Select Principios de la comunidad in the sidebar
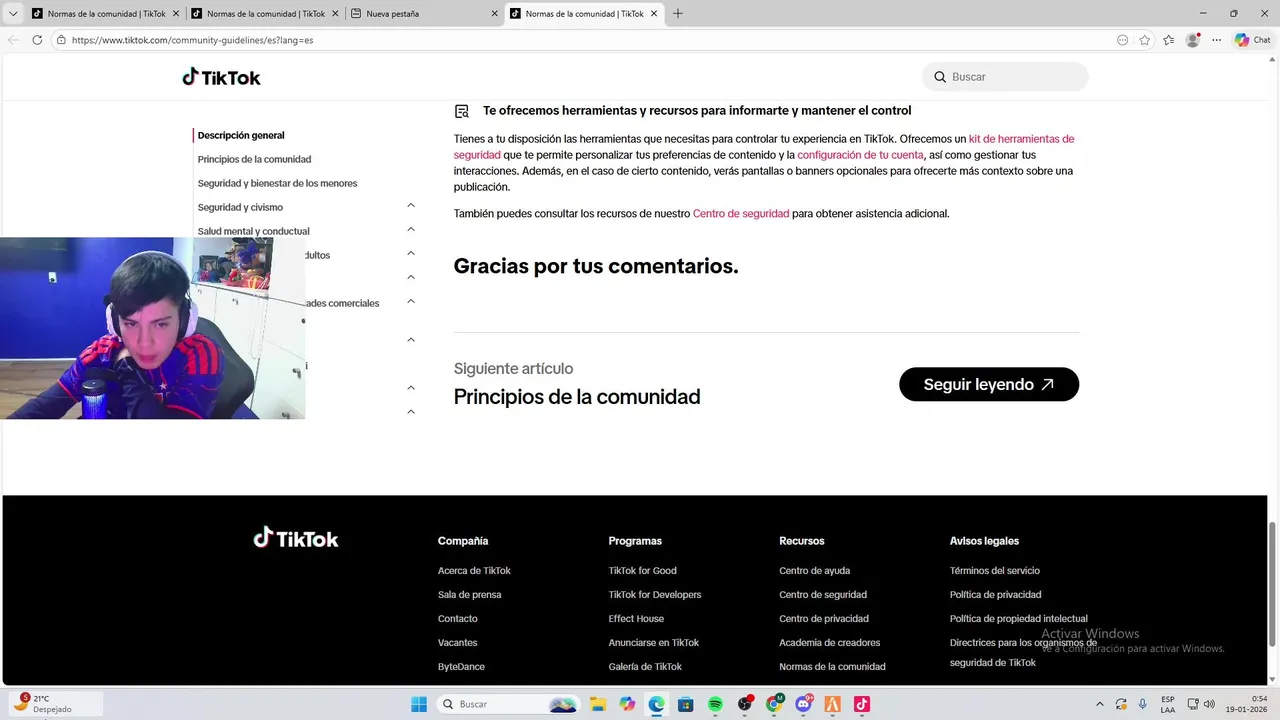This screenshot has height=720, width=1280. click(x=254, y=159)
